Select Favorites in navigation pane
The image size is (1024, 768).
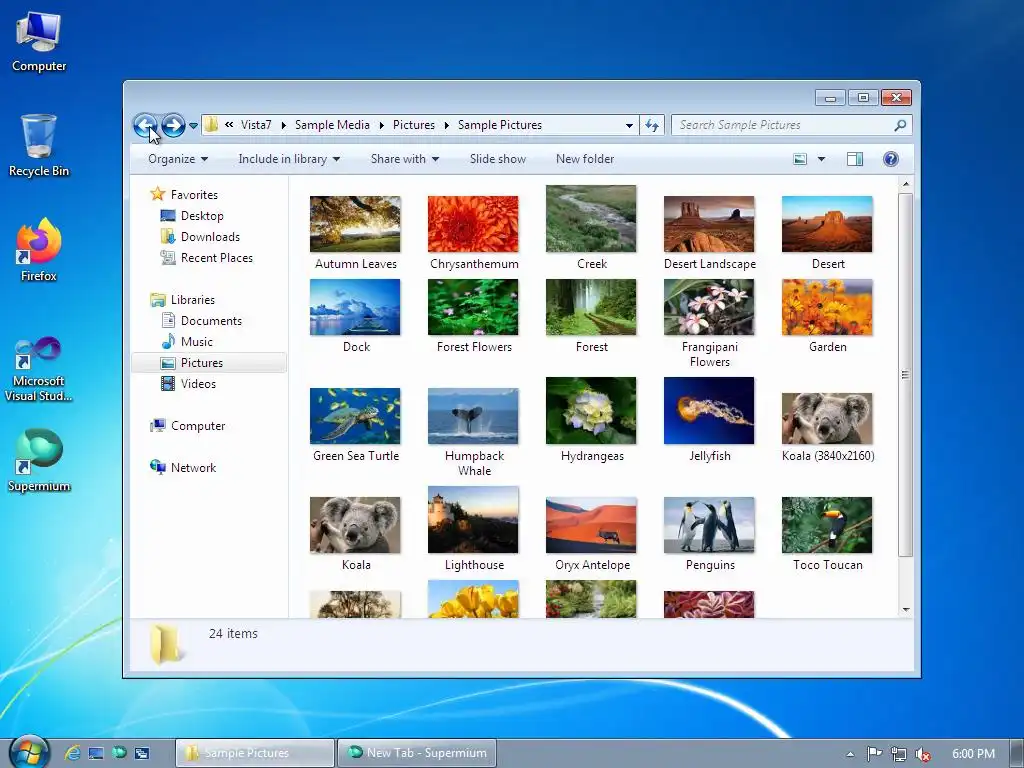tap(184, 195)
